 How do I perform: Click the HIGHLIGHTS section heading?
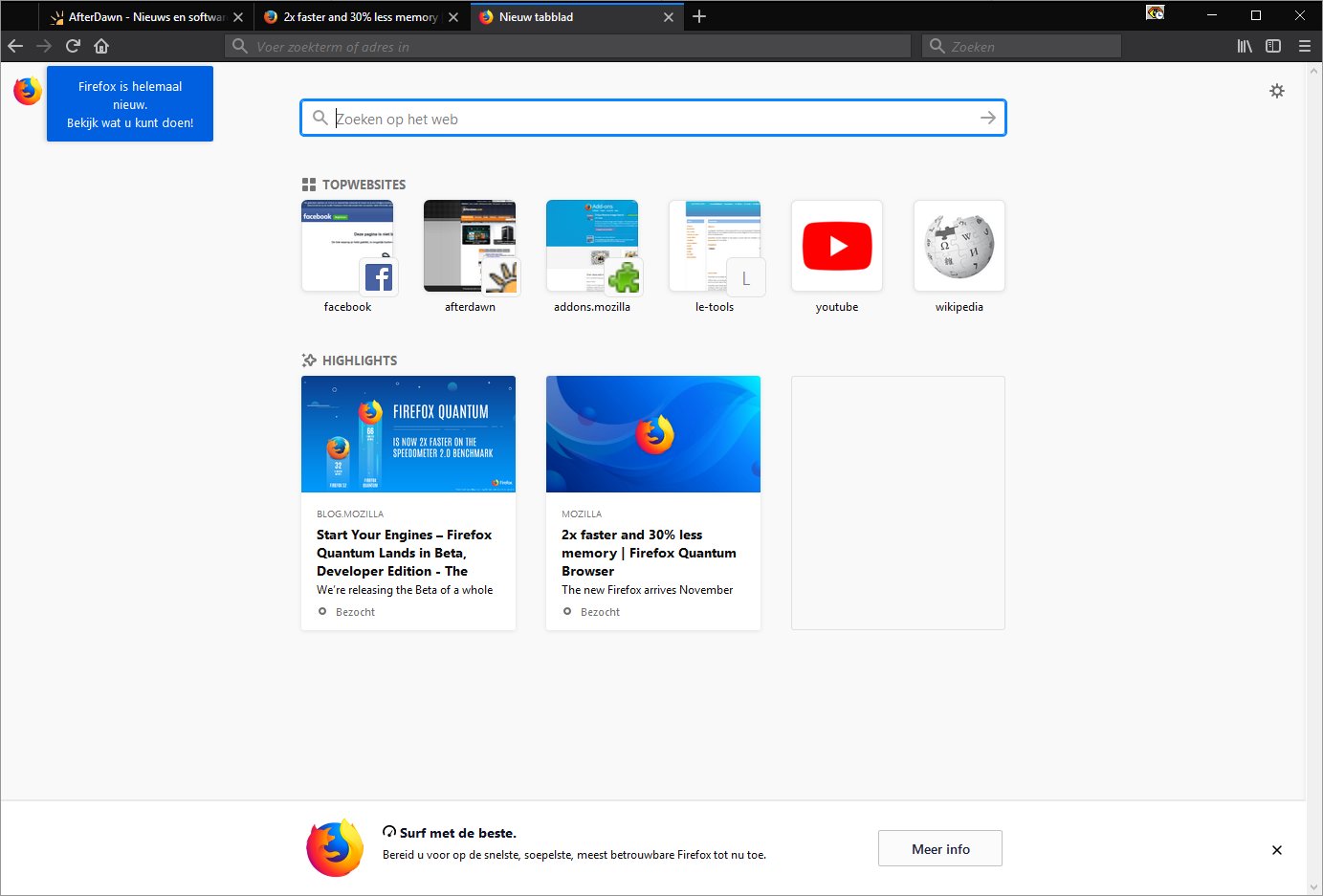[360, 361]
